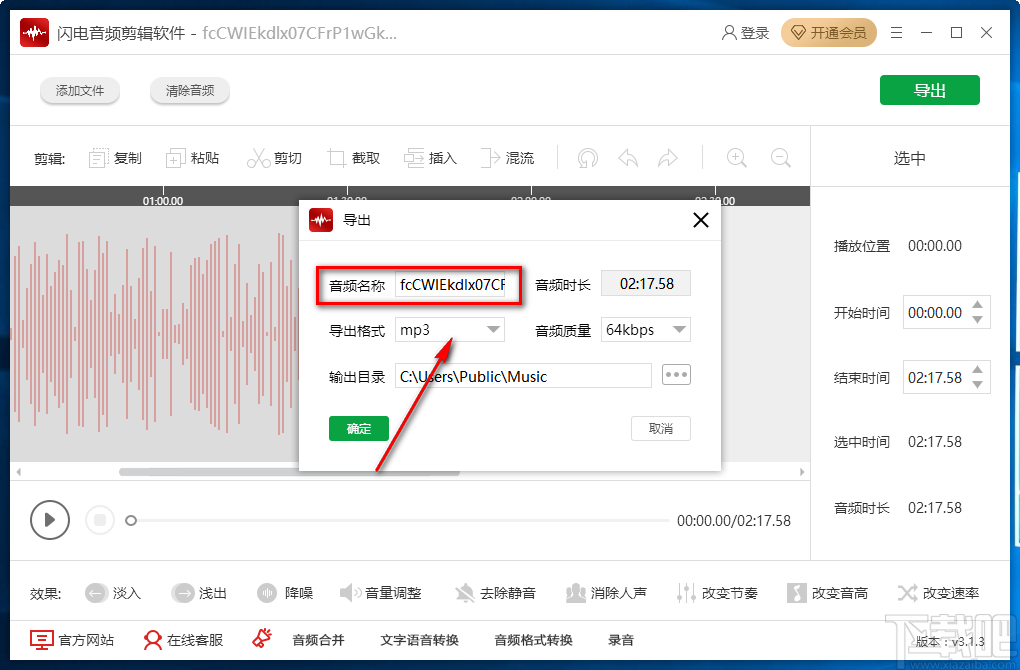The width and height of the screenshot is (1020, 670).
Task: Open Online Customer Service (在线客服)
Action: click(183, 640)
